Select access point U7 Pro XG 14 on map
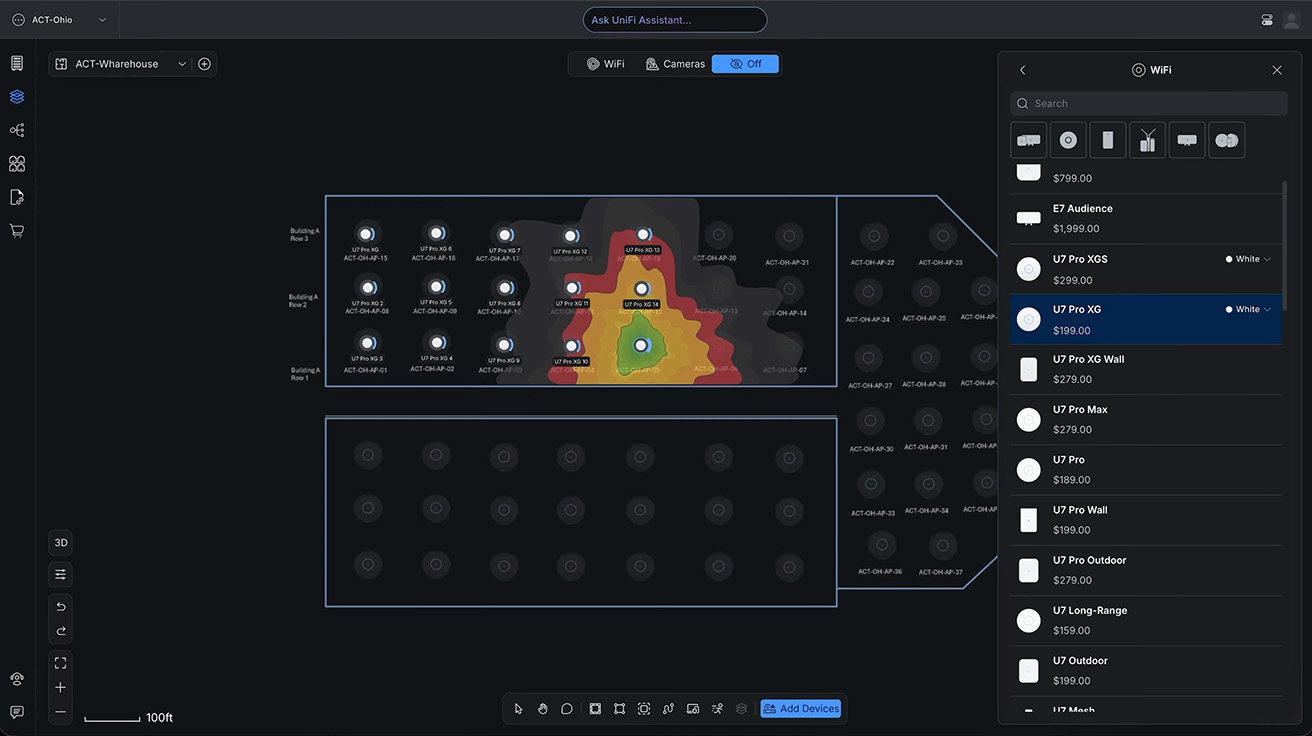This screenshot has width=1312, height=736. 642,289
